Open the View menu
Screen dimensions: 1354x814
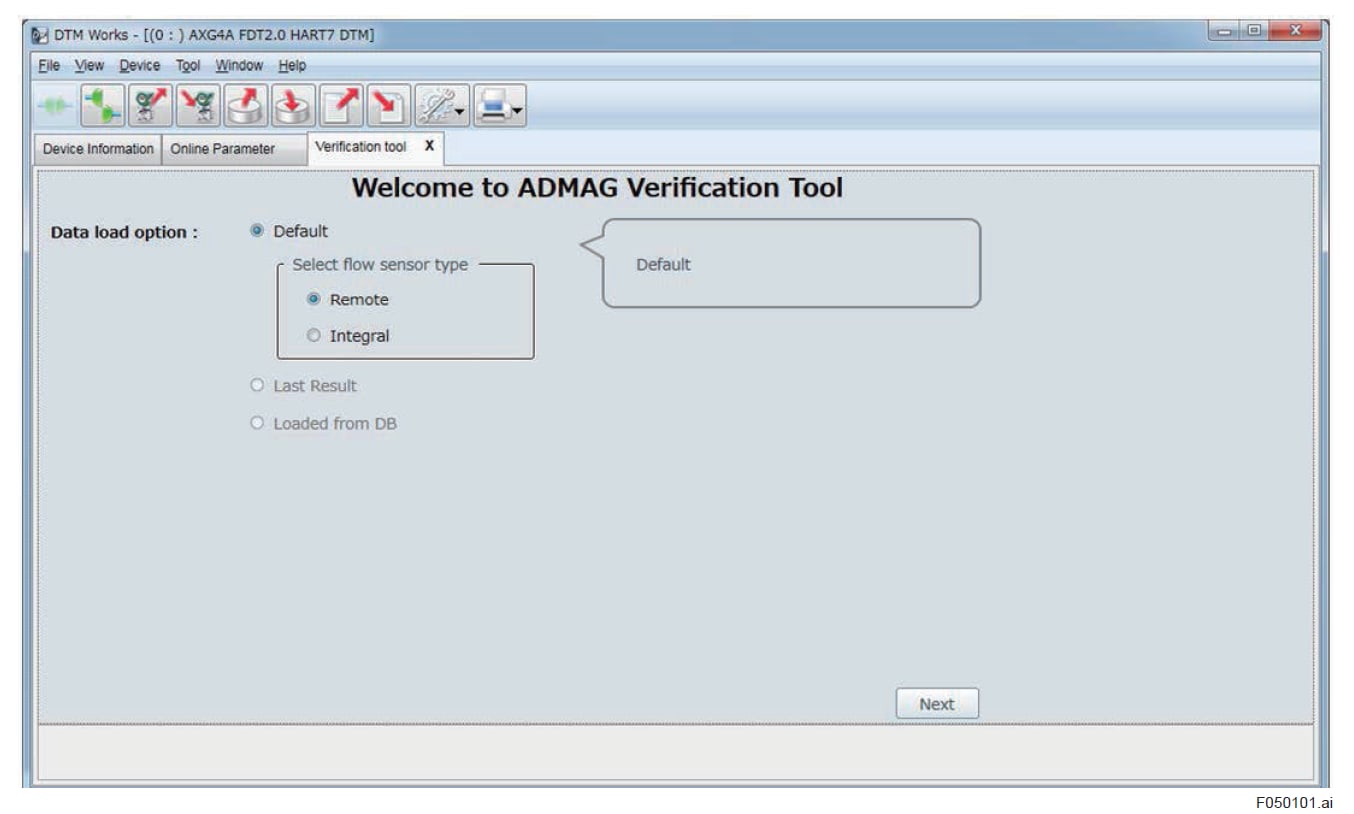coord(89,66)
